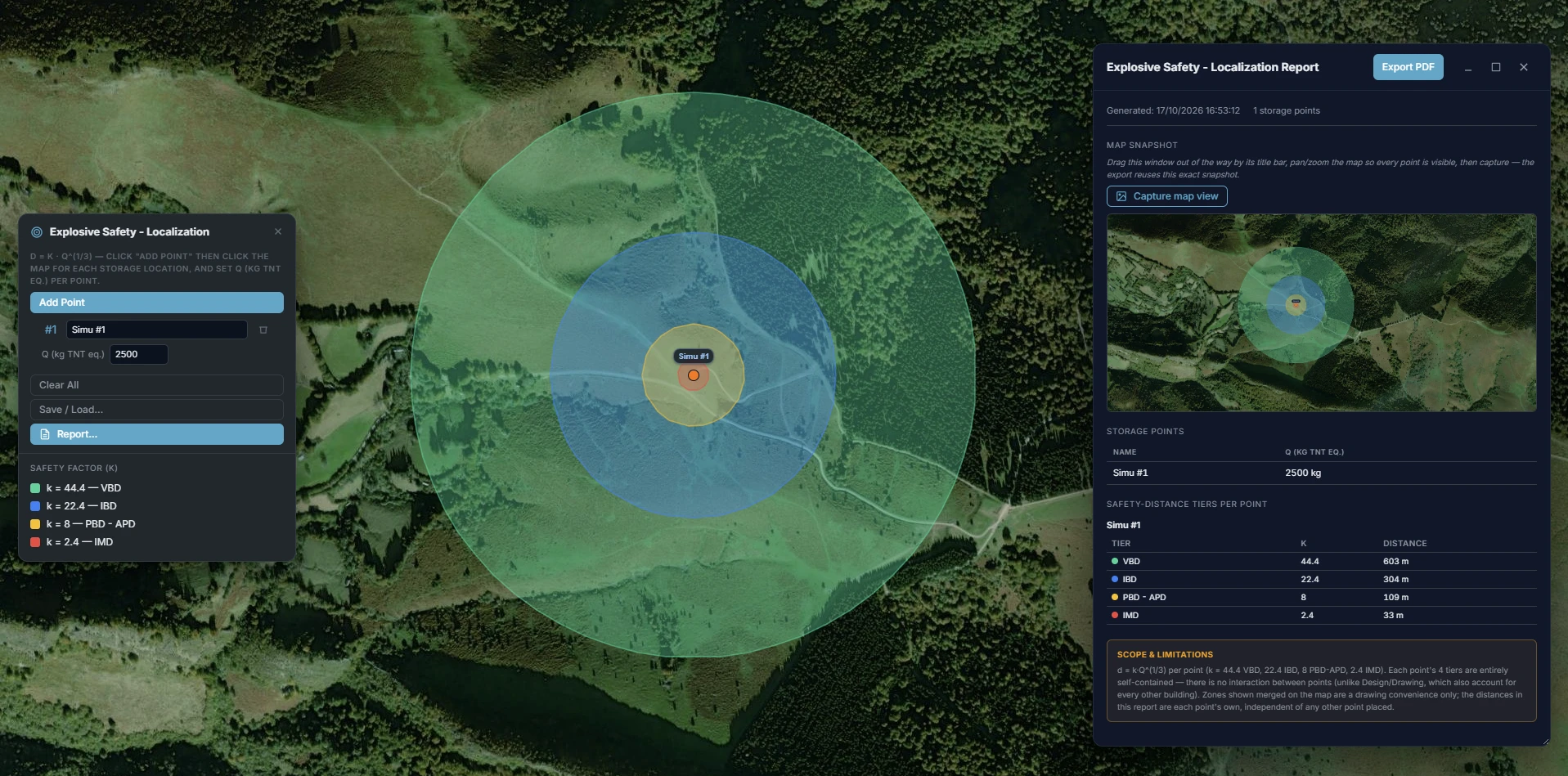Click the yellow PBD - APD legend swatch
The width and height of the screenshot is (1568, 776).
35,524
